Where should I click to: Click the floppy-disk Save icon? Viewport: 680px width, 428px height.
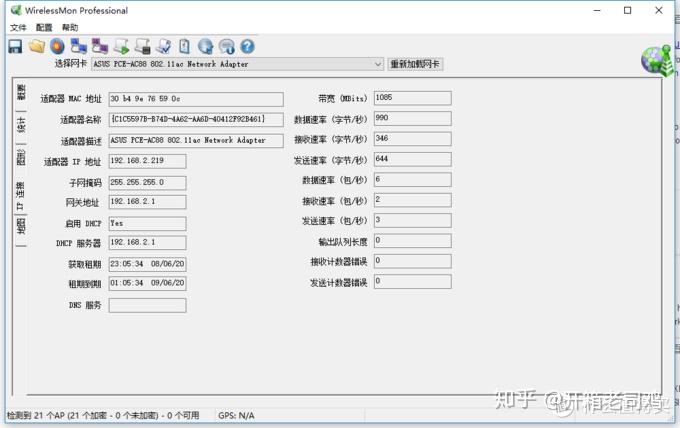[16, 46]
